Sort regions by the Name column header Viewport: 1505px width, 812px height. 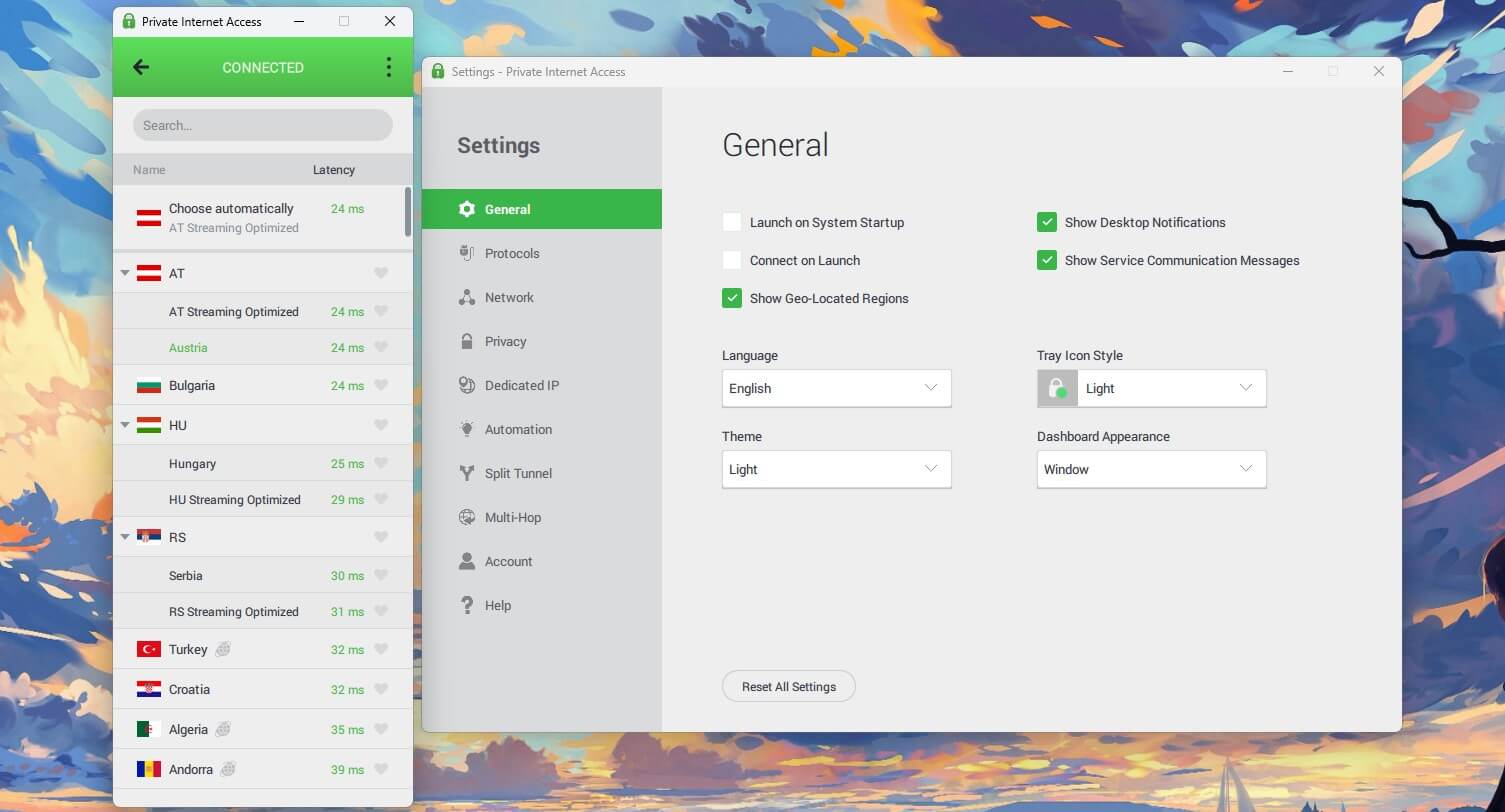tap(149, 170)
